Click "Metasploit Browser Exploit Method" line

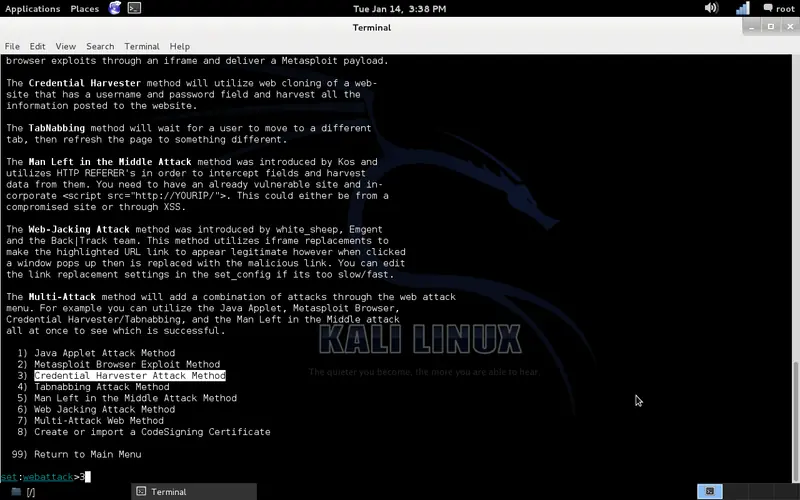point(127,364)
